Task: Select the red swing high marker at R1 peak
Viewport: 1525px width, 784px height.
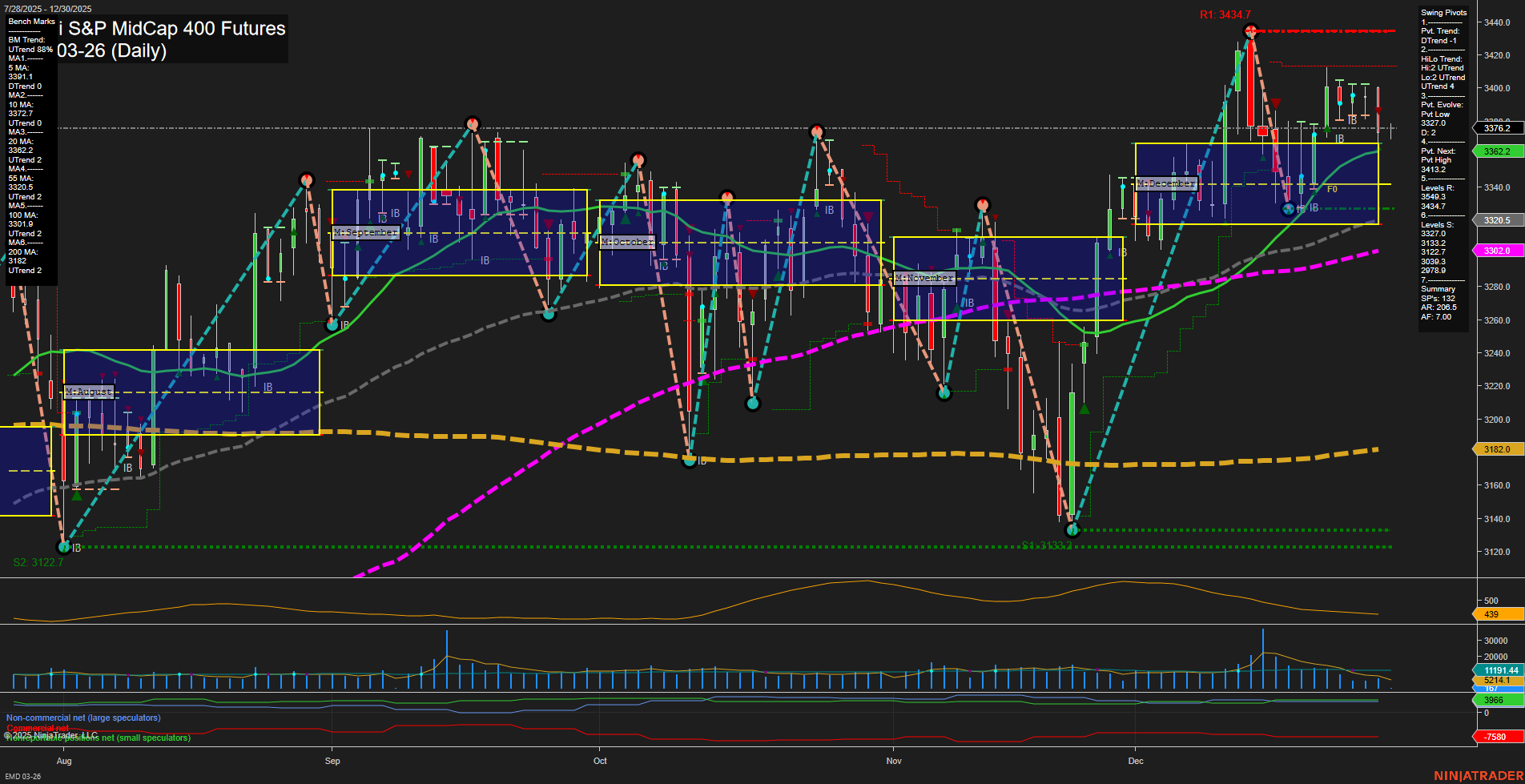Action: point(1251,30)
